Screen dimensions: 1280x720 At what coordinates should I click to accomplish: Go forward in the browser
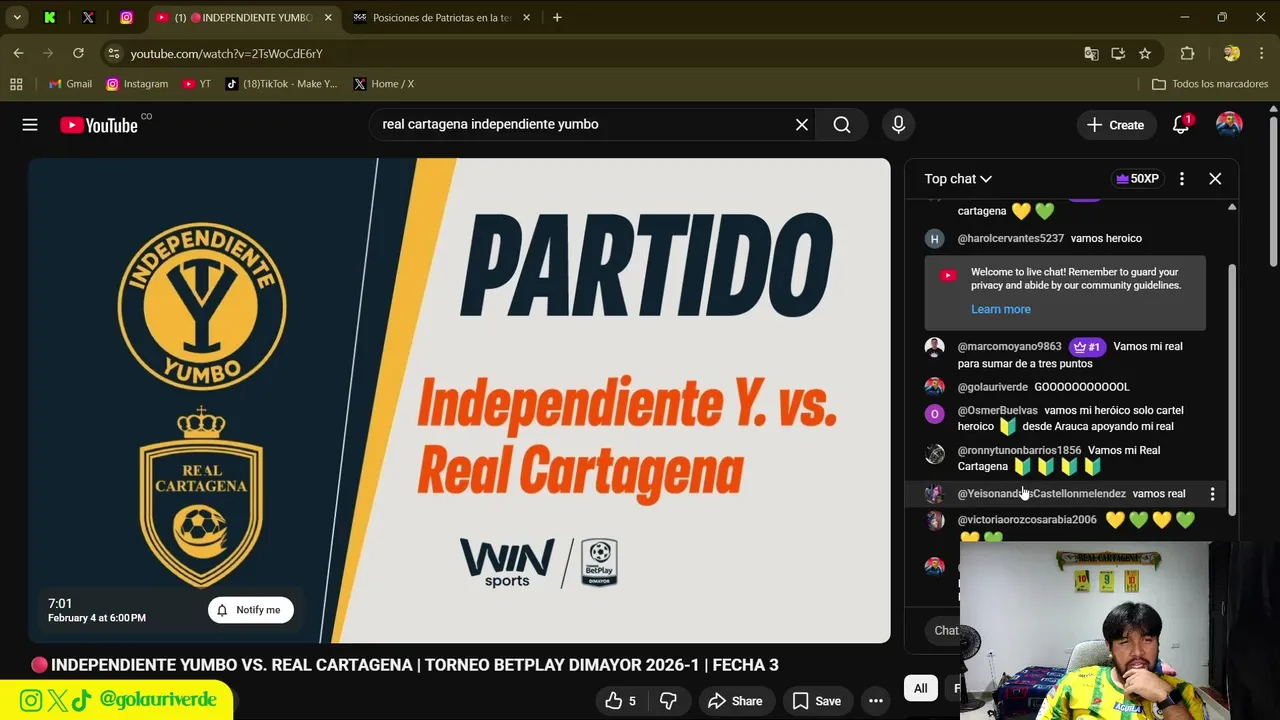point(48,53)
